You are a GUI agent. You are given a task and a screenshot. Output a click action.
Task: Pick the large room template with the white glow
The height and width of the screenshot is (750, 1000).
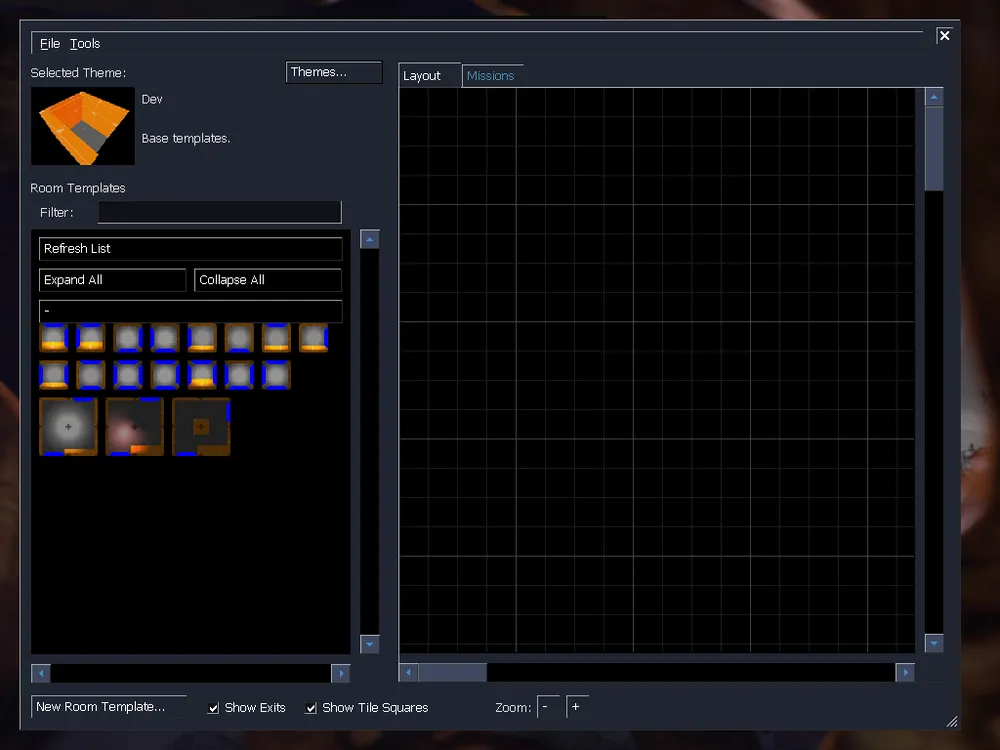tap(68, 427)
